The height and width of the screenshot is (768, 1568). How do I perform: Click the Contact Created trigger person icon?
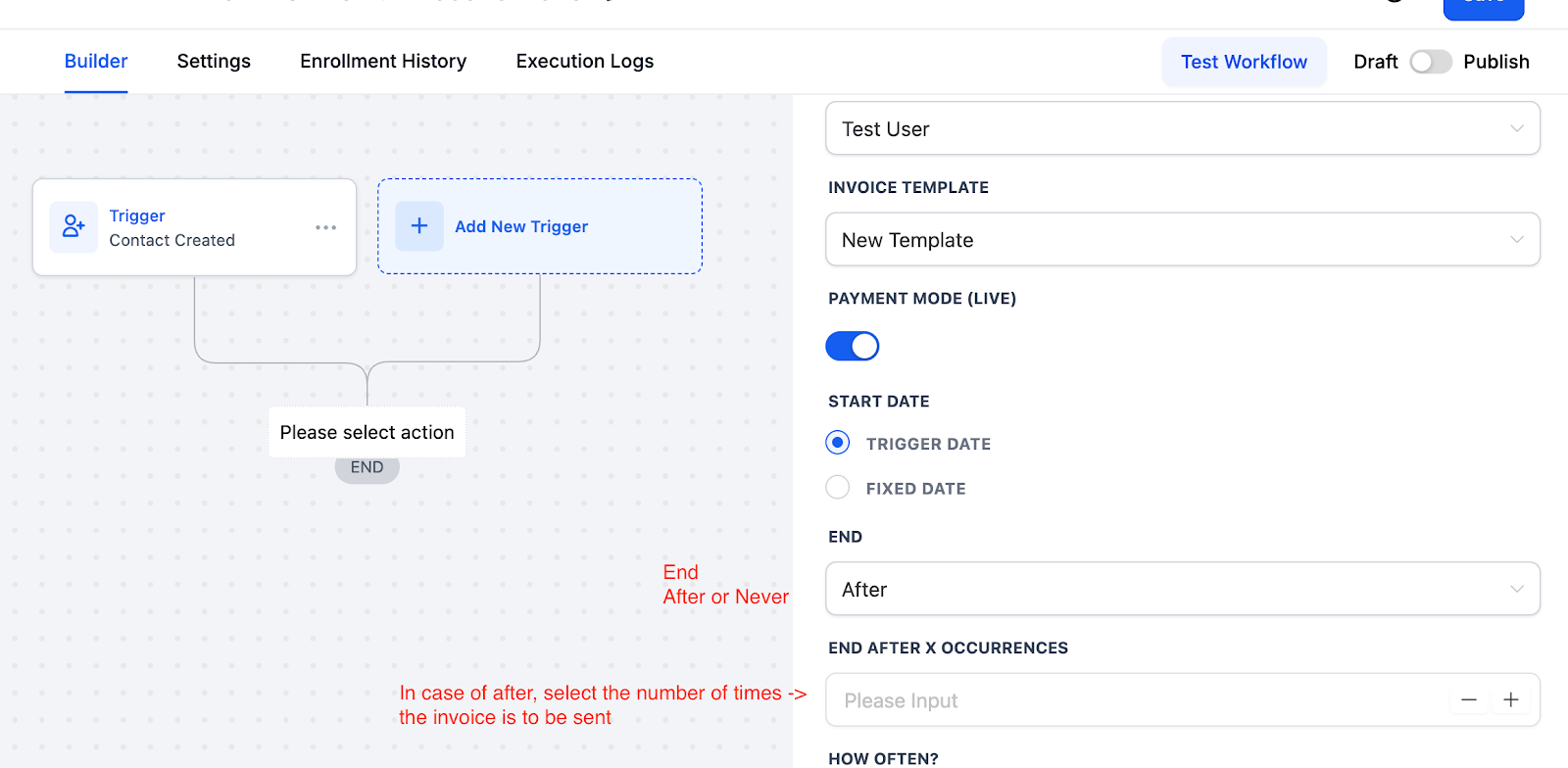pos(73,227)
